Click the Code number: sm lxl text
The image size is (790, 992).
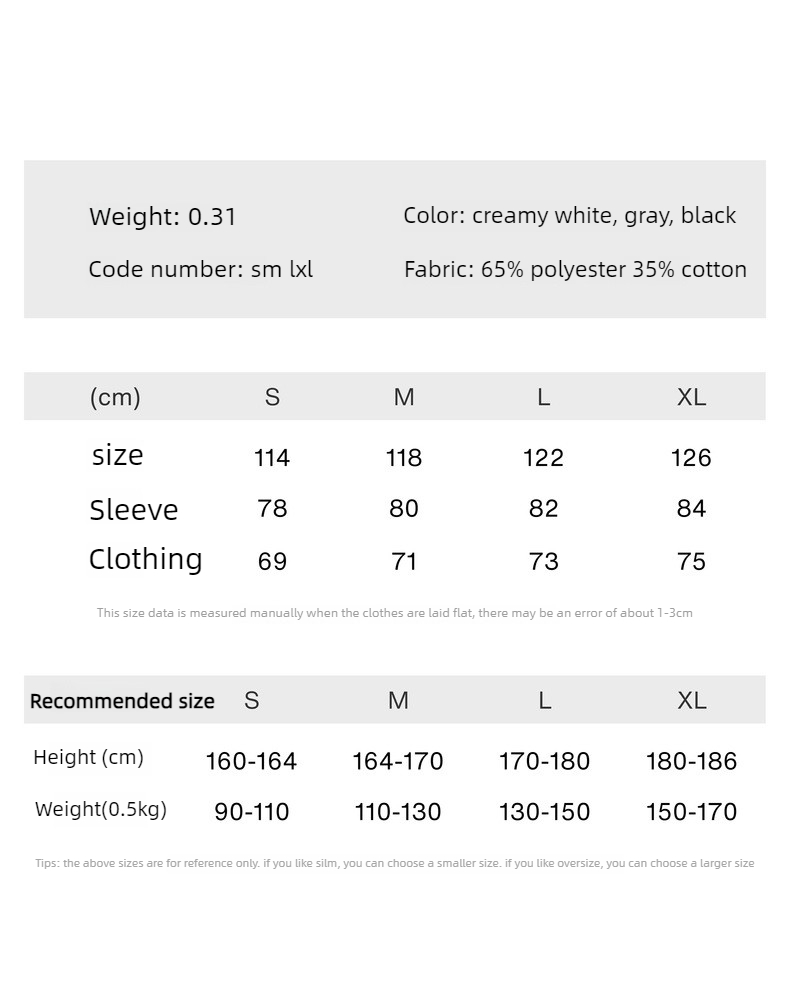click(x=201, y=270)
